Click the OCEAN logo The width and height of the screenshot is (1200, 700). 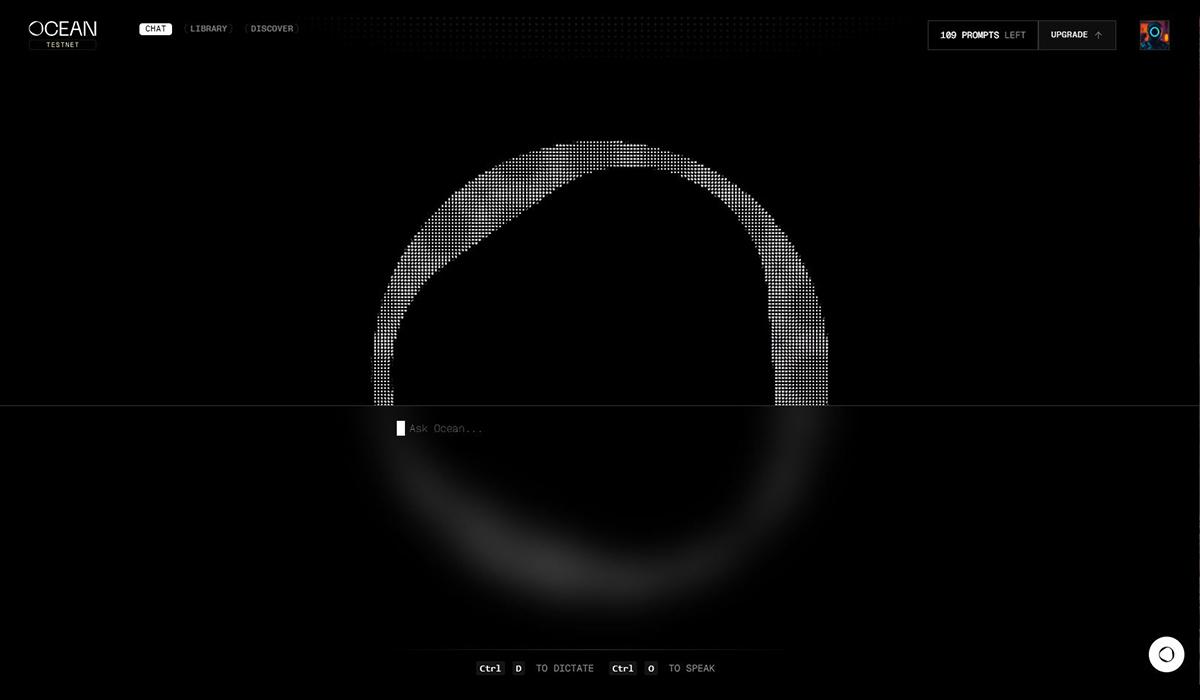(63, 28)
